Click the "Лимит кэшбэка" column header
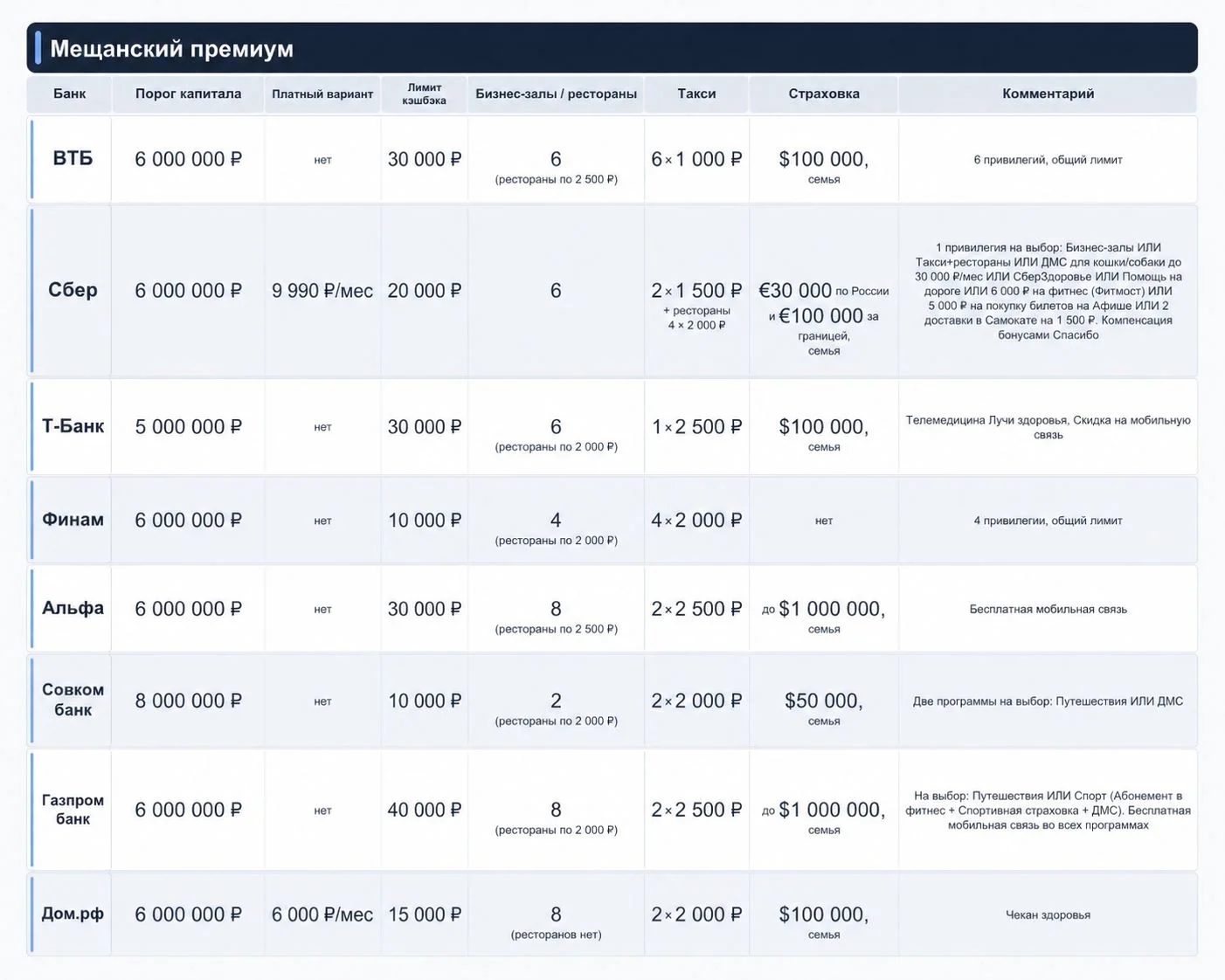1225x980 pixels. pos(425,93)
